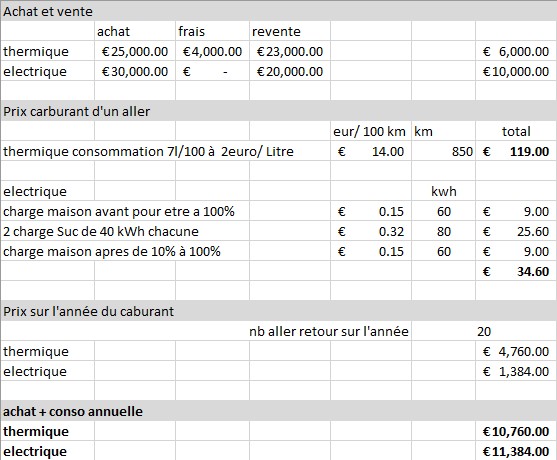This screenshot has height=460, width=557.
Task: Click the €14.00 eur/100 km cell
Action: point(371,152)
